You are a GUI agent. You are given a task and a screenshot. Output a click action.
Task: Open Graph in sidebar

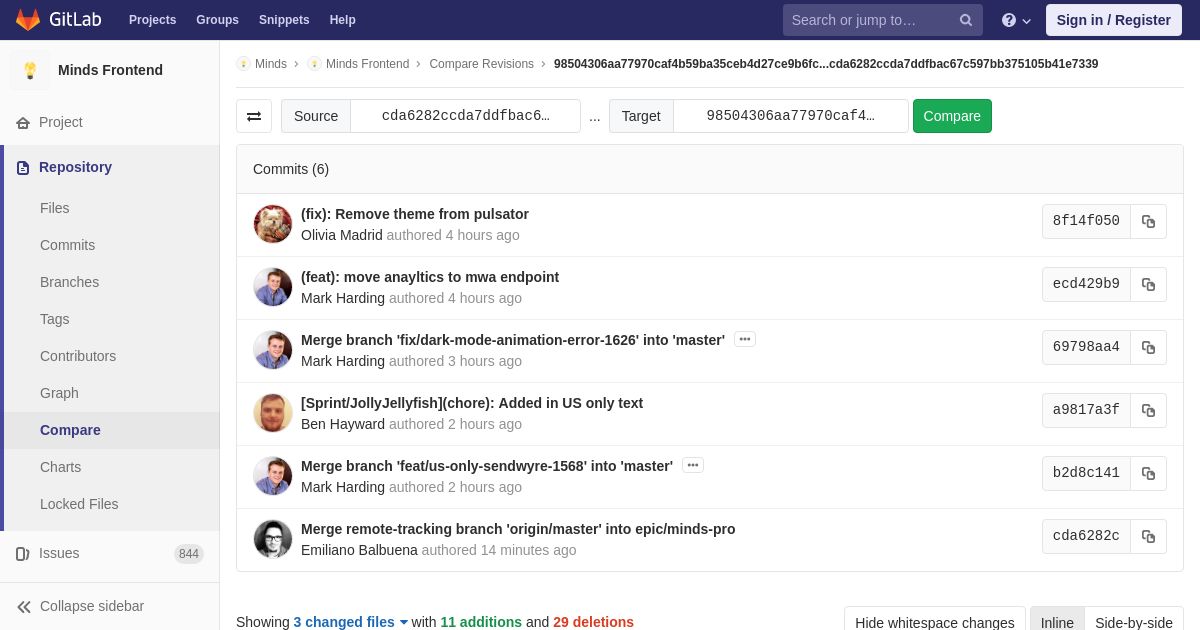[59, 393]
